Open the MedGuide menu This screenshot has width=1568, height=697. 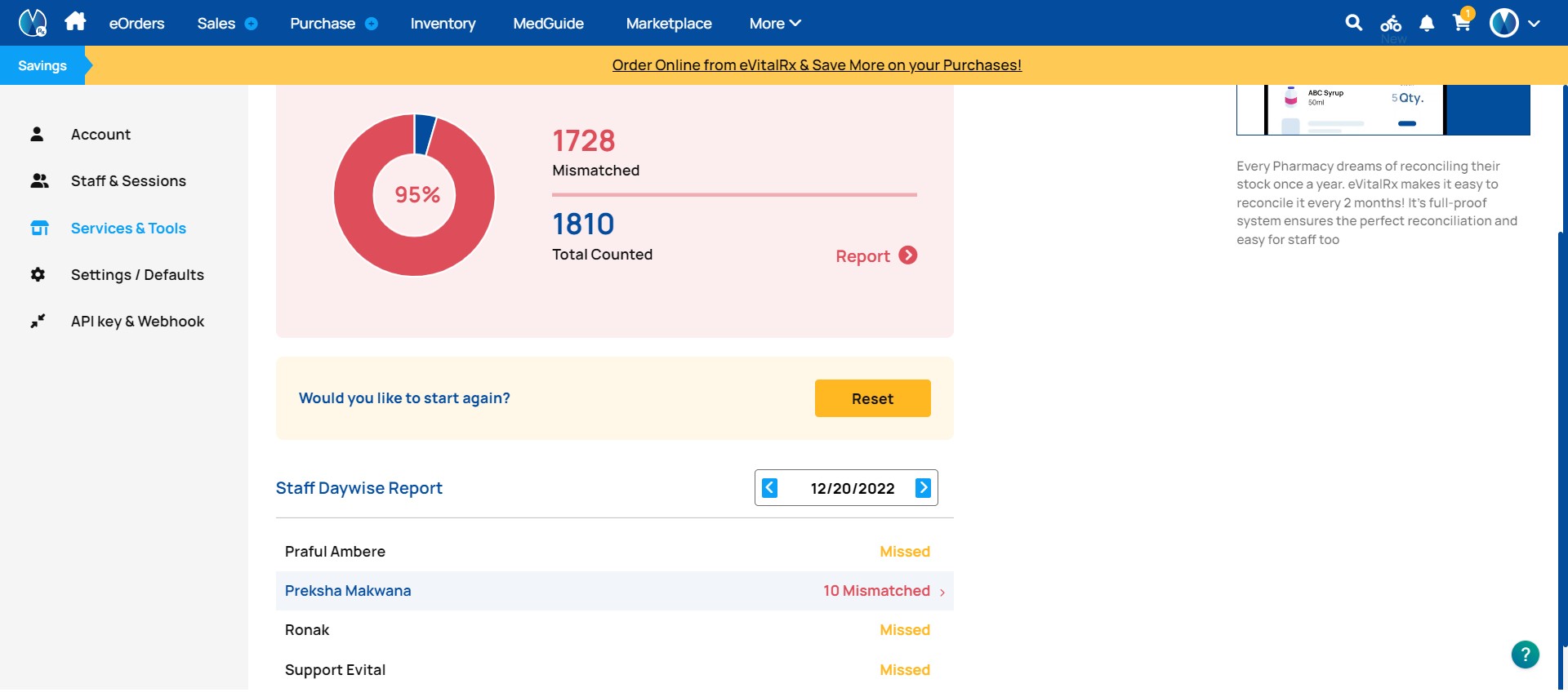point(548,24)
